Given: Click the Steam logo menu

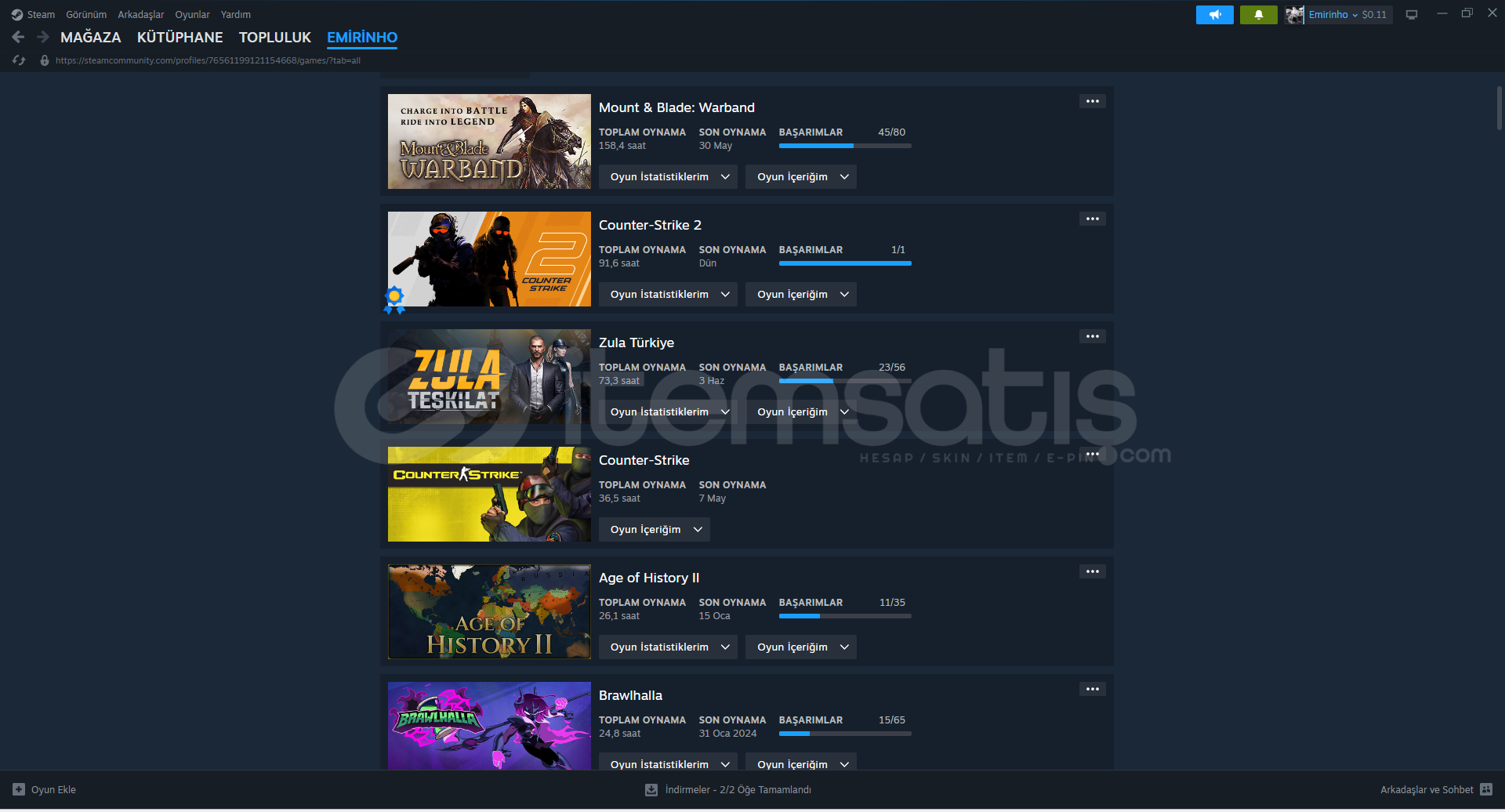Looking at the screenshot, I should tap(17, 15).
